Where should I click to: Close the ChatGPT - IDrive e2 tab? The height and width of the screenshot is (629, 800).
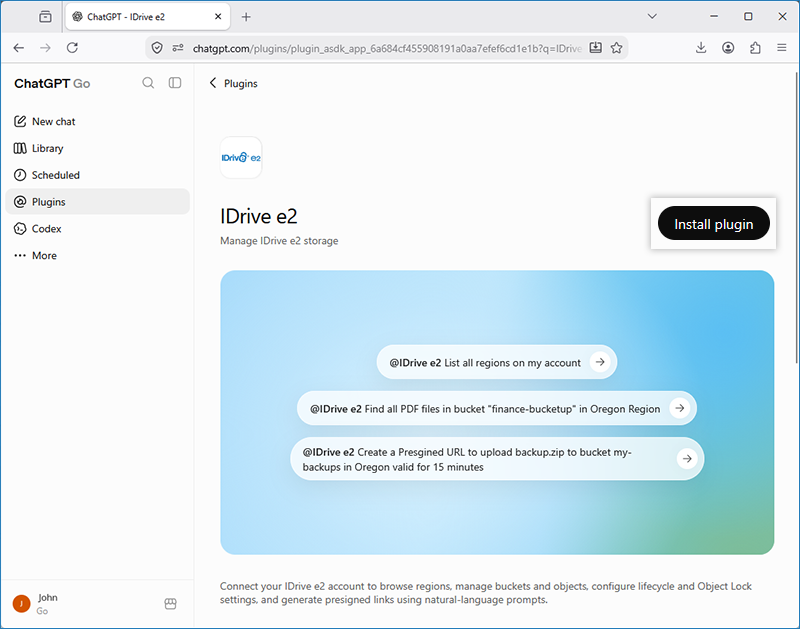click(x=218, y=17)
